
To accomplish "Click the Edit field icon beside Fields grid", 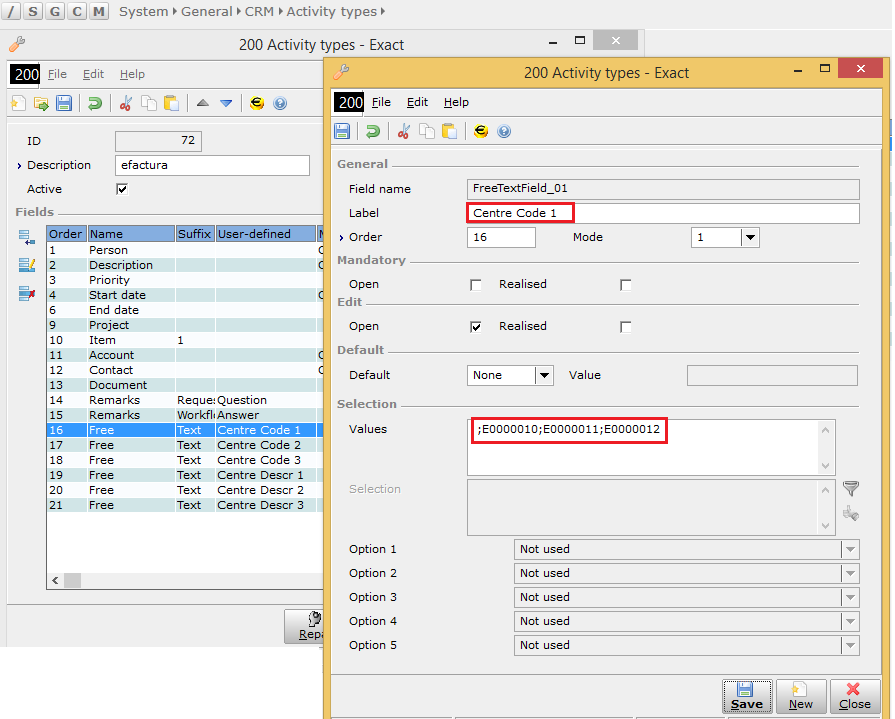I will [26, 265].
